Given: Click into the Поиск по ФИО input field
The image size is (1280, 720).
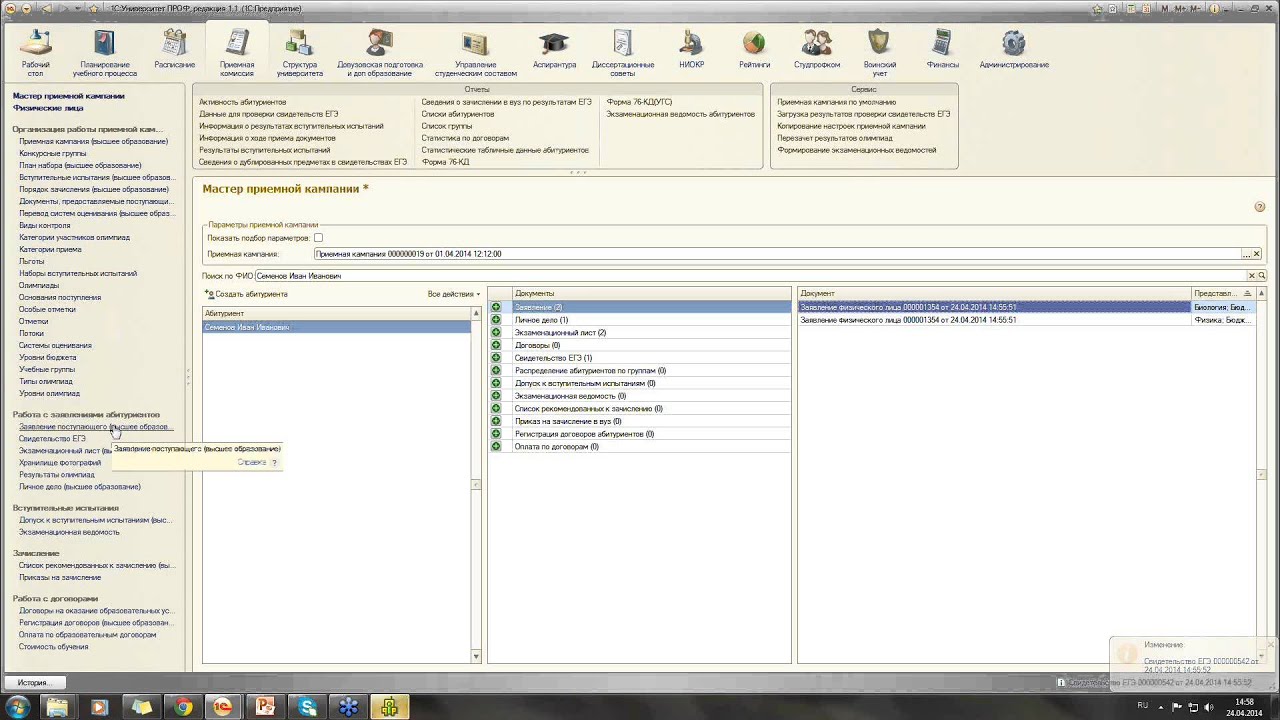Looking at the screenshot, I should 750,276.
